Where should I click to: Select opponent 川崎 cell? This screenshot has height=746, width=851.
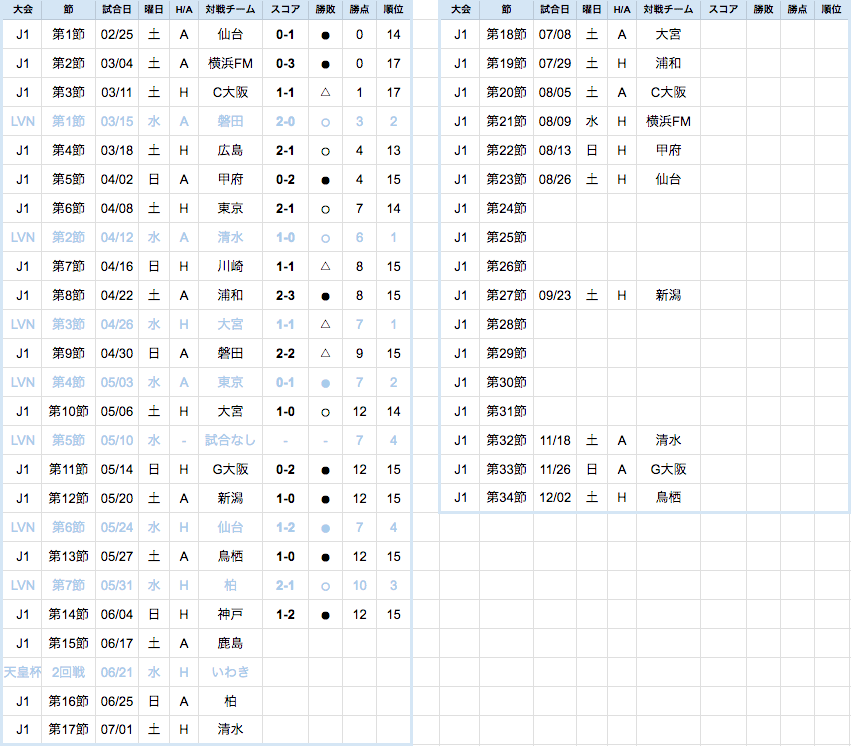point(230,267)
